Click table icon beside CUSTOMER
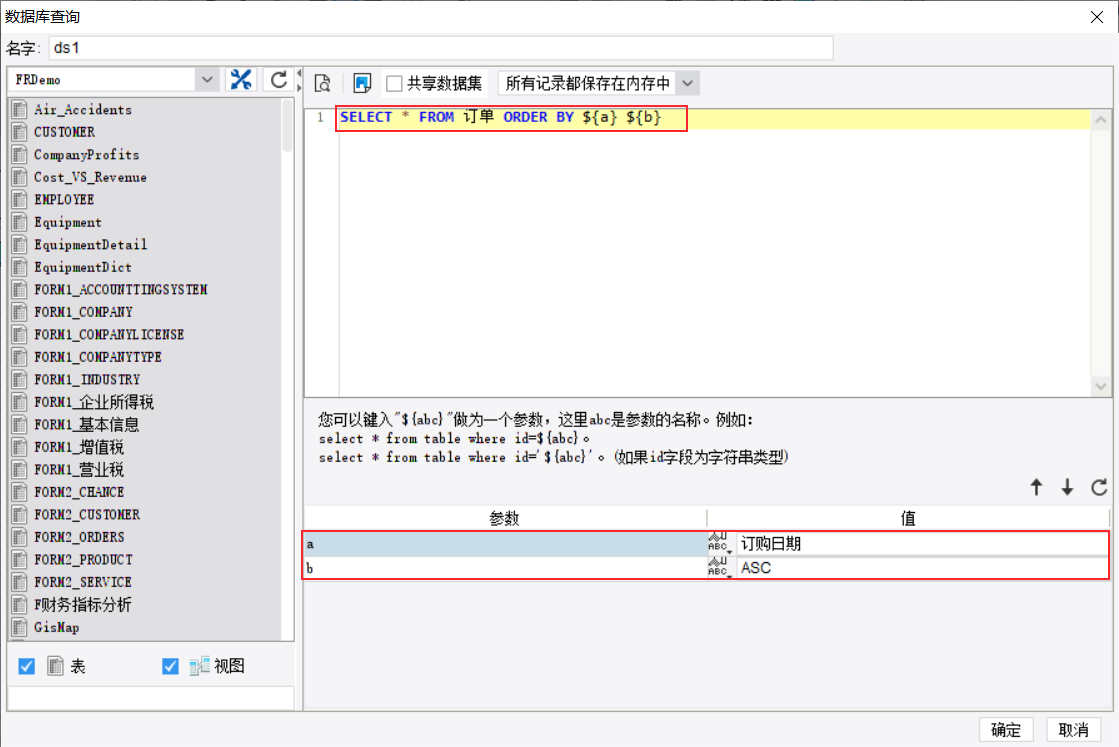 [20, 132]
